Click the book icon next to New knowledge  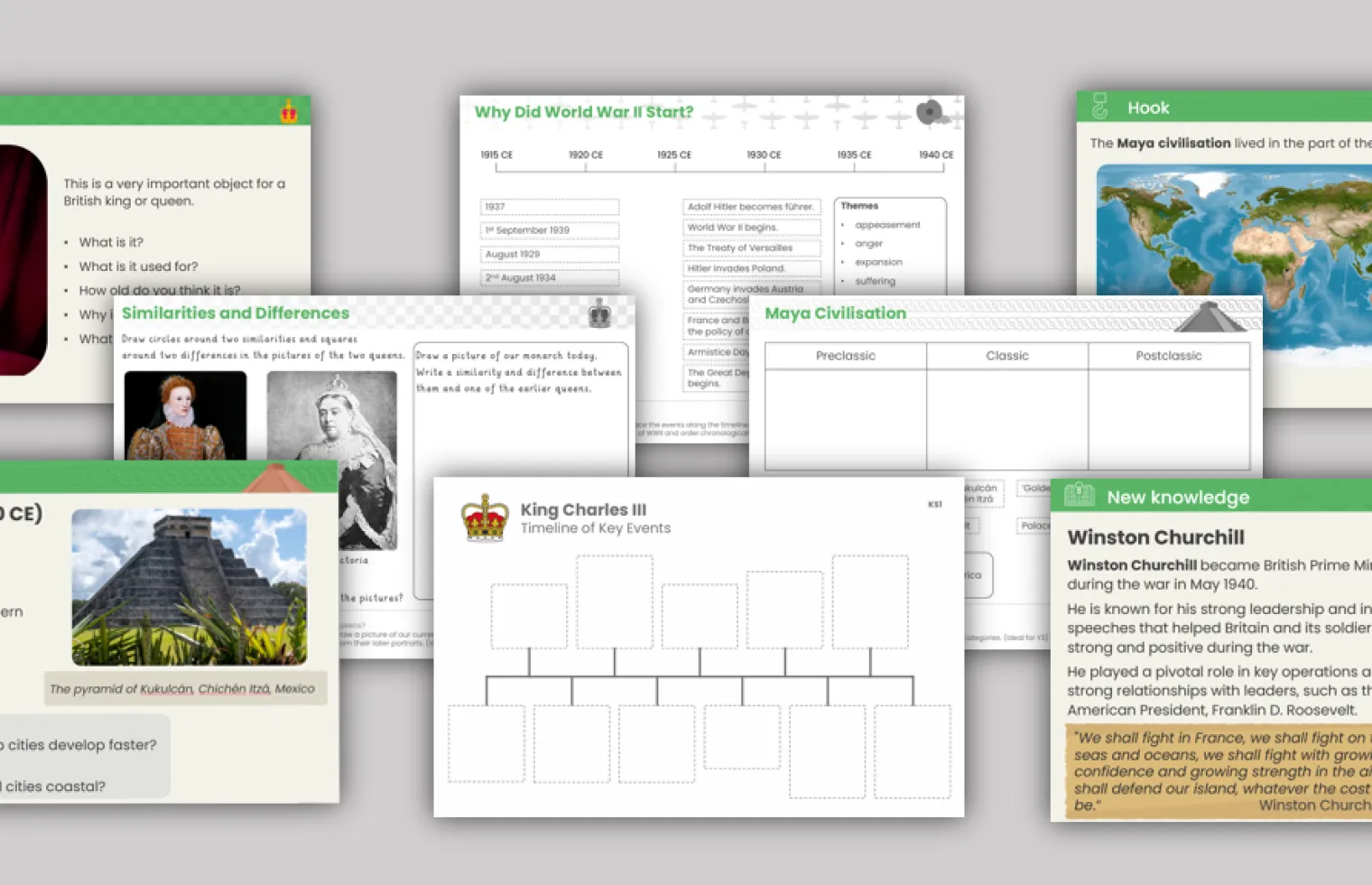click(x=1079, y=496)
